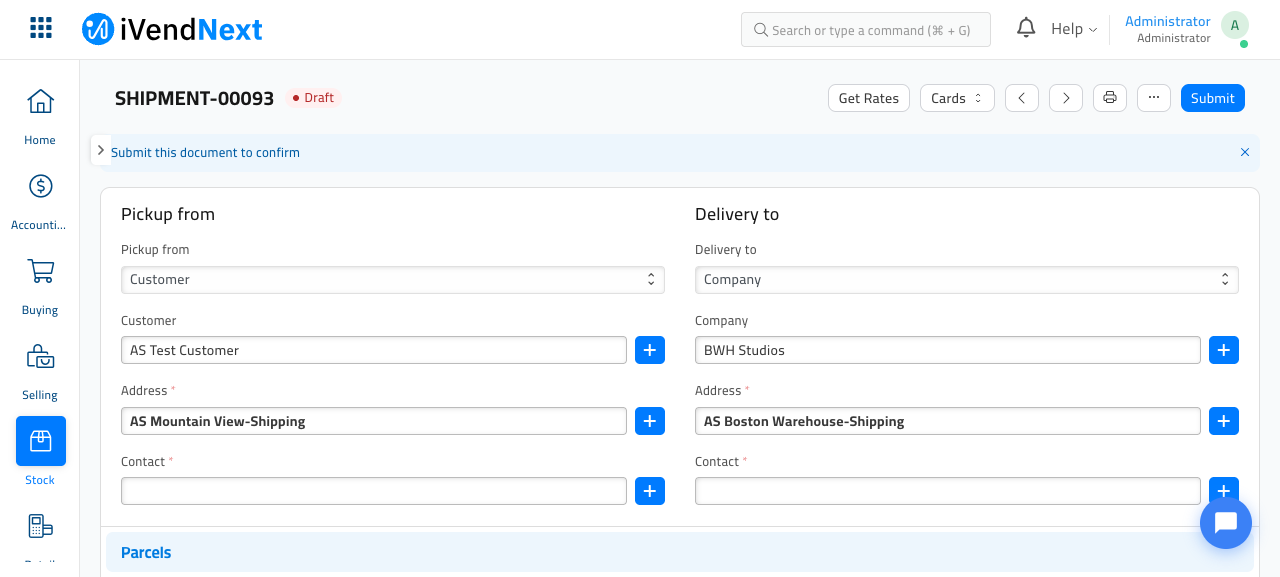
Task: Focus the search or command bar
Action: [x=866, y=30]
